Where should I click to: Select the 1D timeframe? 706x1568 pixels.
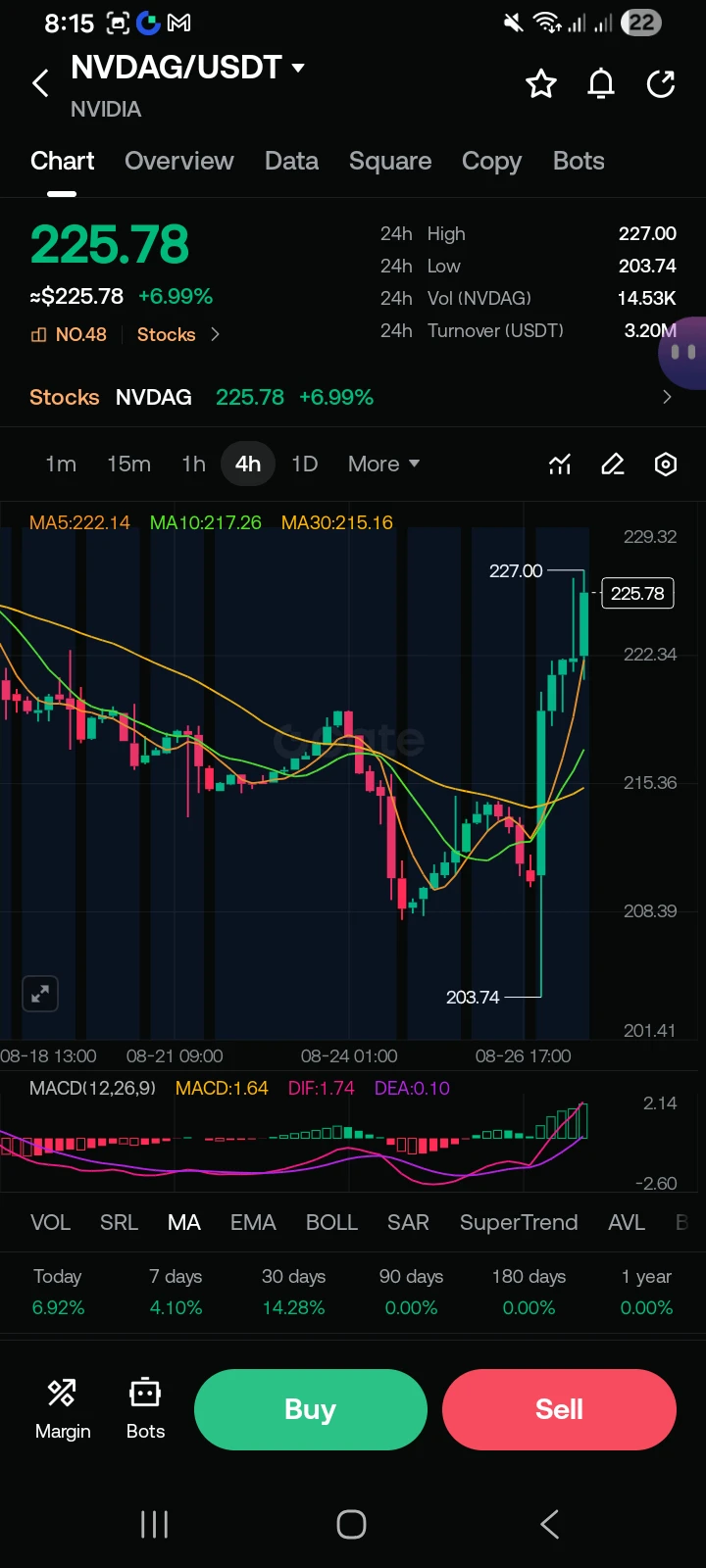tap(305, 464)
